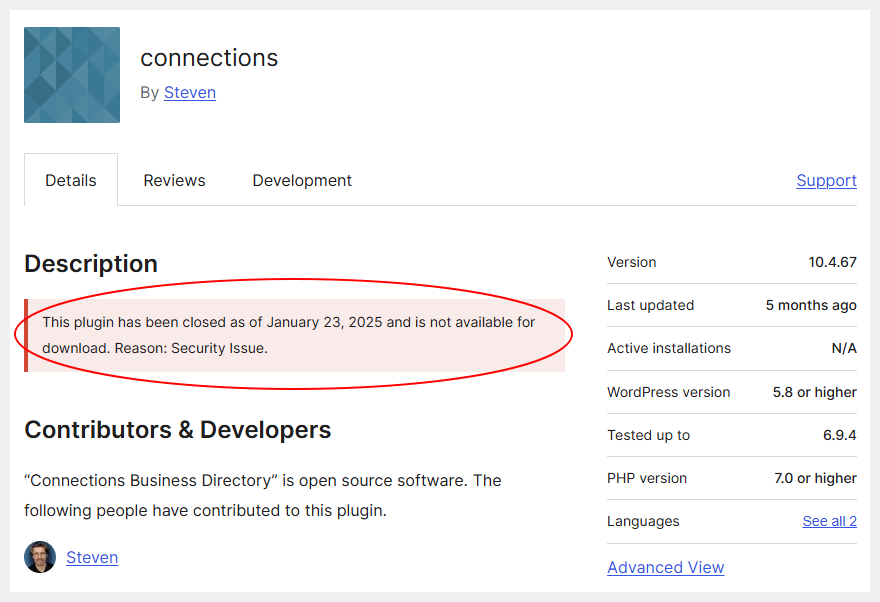Click the connections plugin icon image
The image size is (880, 602).
[72, 75]
